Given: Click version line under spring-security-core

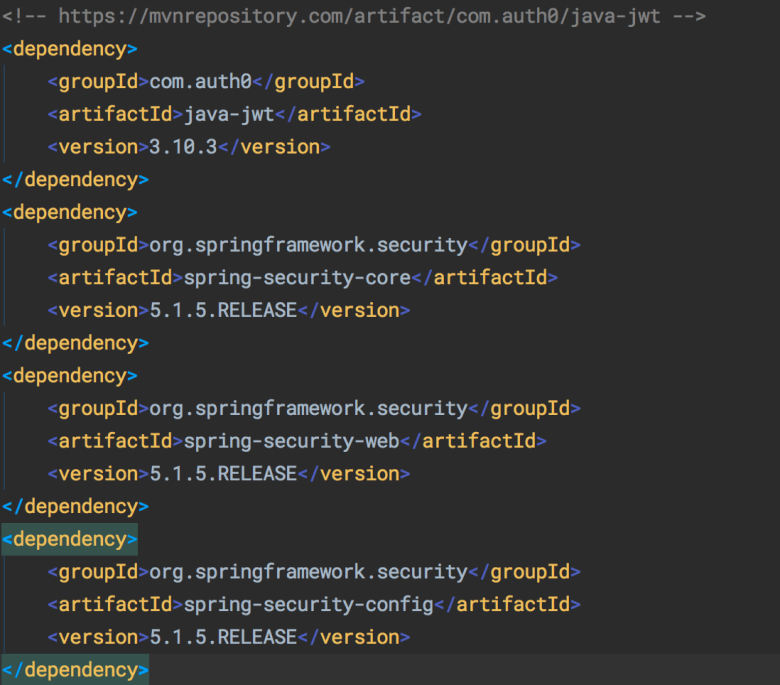Looking at the screenshot, I should [229, 310].
